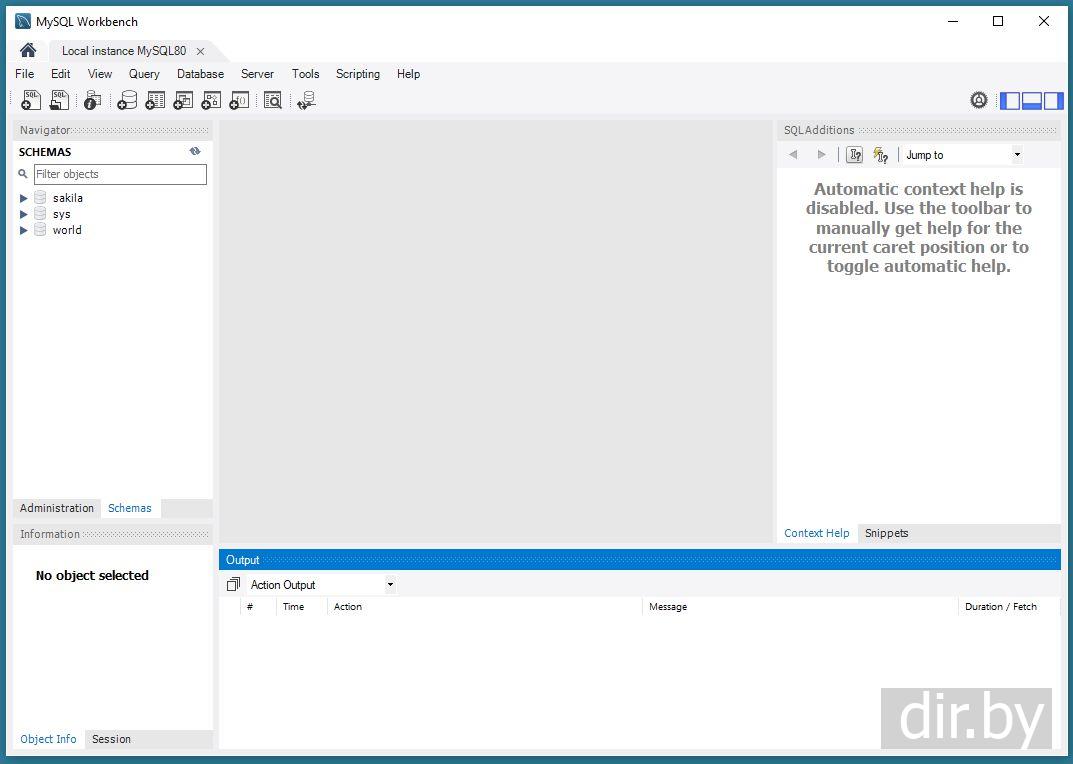Screen dimensions: 1073x764
Task: Click the create new view icon
Action: point(183,100)
